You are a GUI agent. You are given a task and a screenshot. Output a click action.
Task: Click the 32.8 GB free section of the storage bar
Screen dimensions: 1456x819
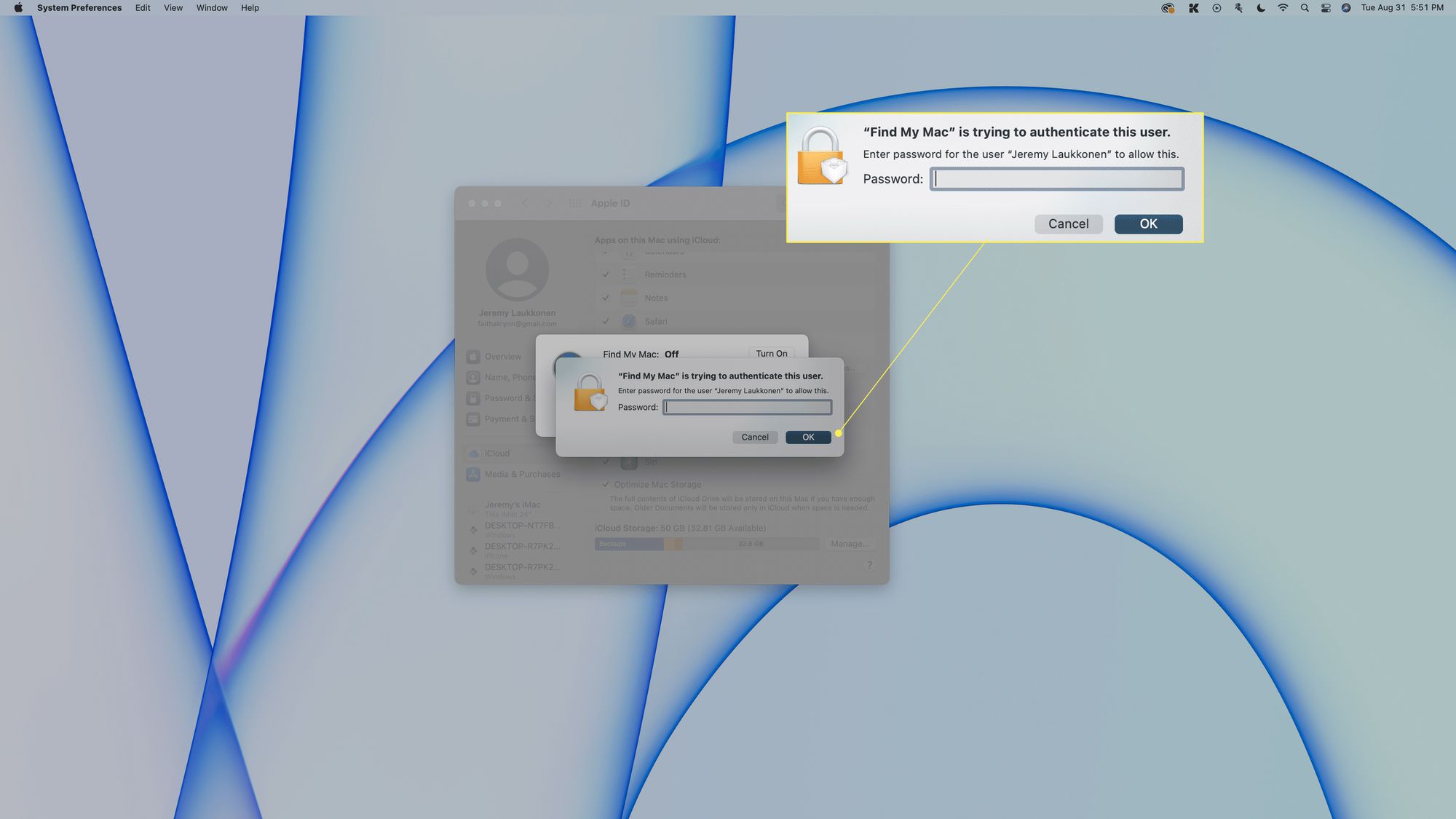(751, 544)
